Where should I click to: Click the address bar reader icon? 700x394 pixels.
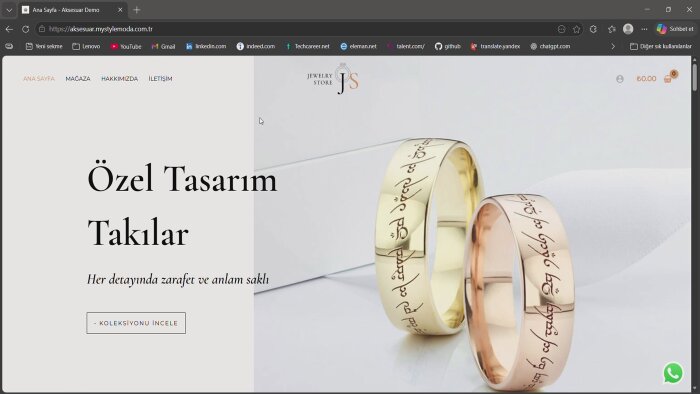[562, 29]
